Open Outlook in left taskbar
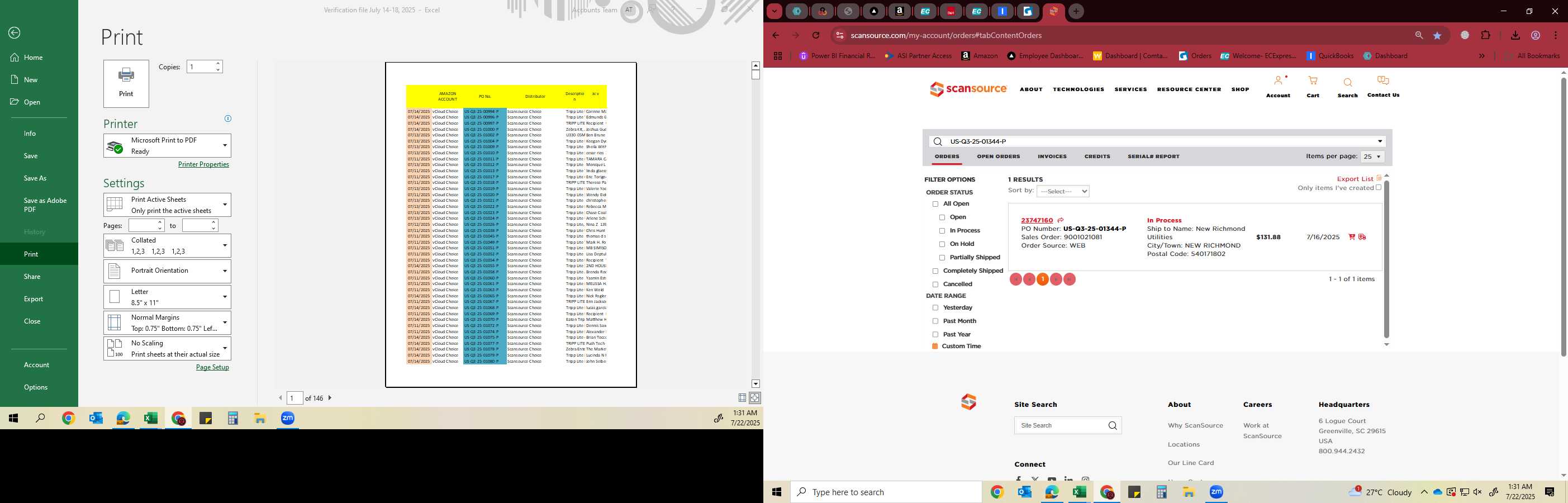Viewport: 1568px width, 503px height. click(96, 419)
